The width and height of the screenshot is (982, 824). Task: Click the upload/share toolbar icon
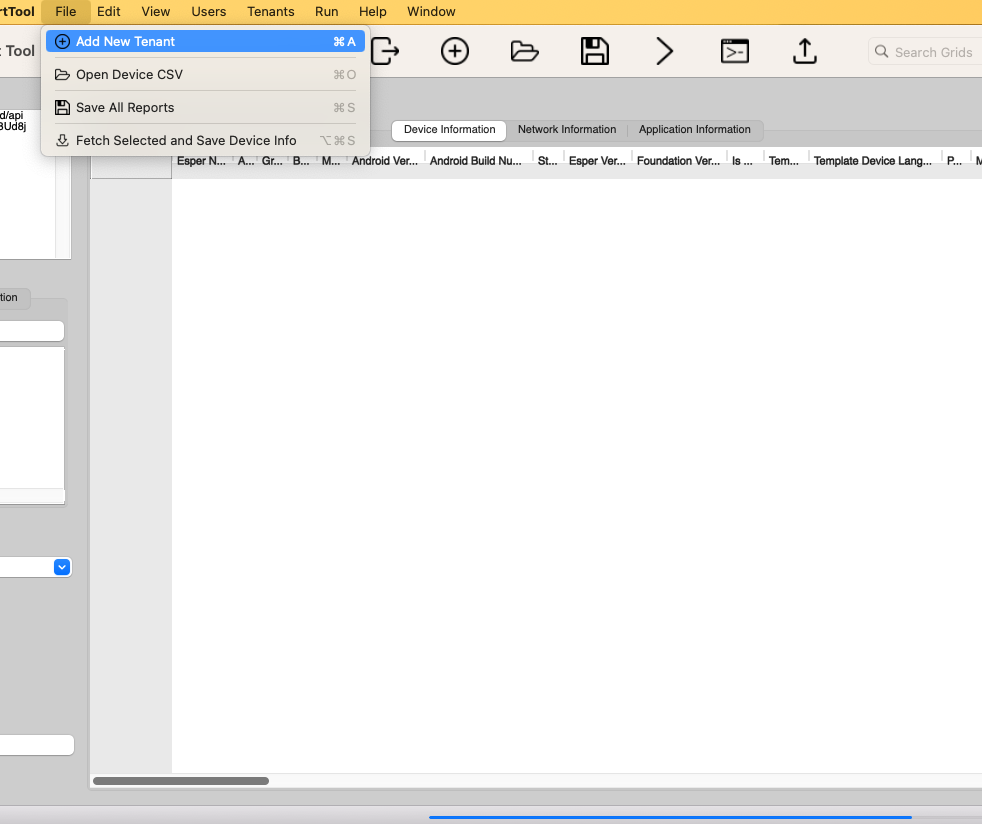pyautogui.click(x=804, y=50)
